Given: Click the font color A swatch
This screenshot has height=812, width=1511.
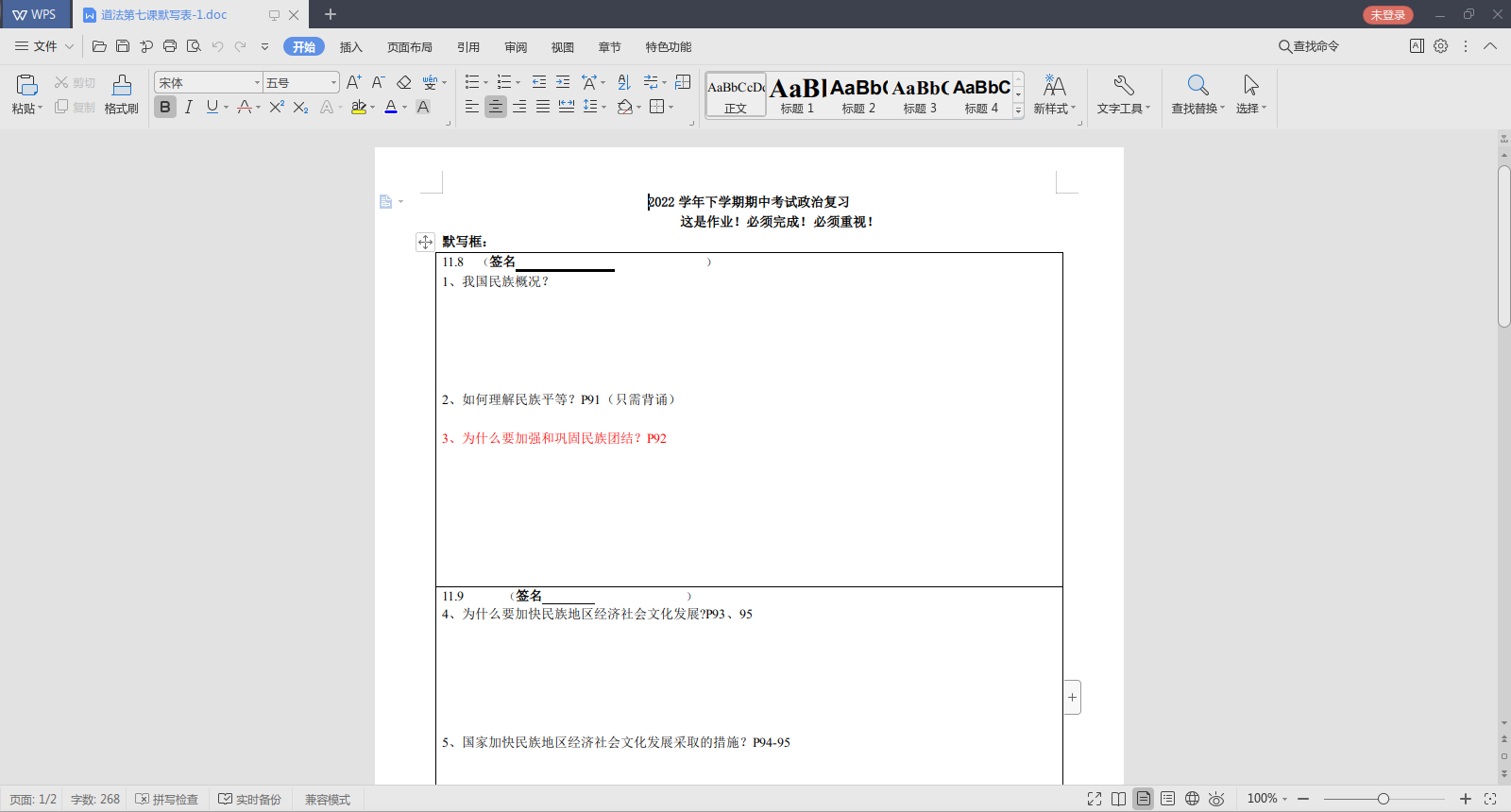Looking at the screenshot, I should click(x=391, y=108).
